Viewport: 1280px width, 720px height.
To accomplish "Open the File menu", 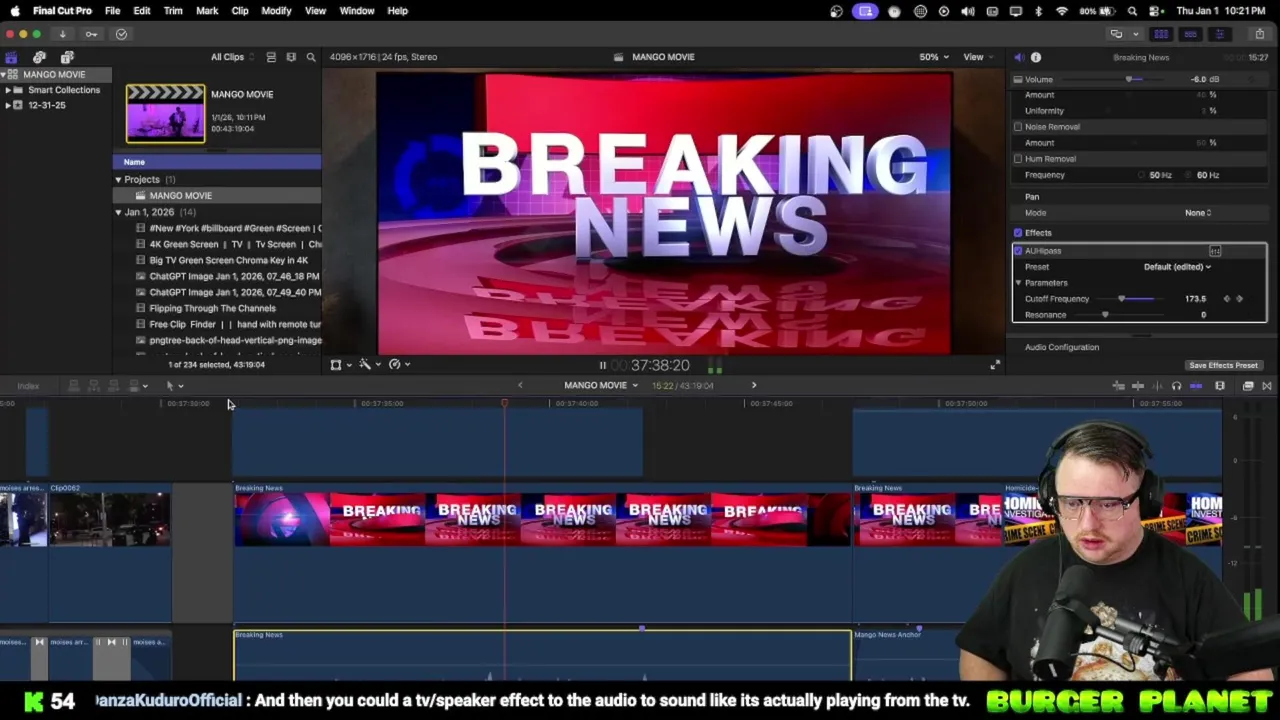I will point(112,11).
